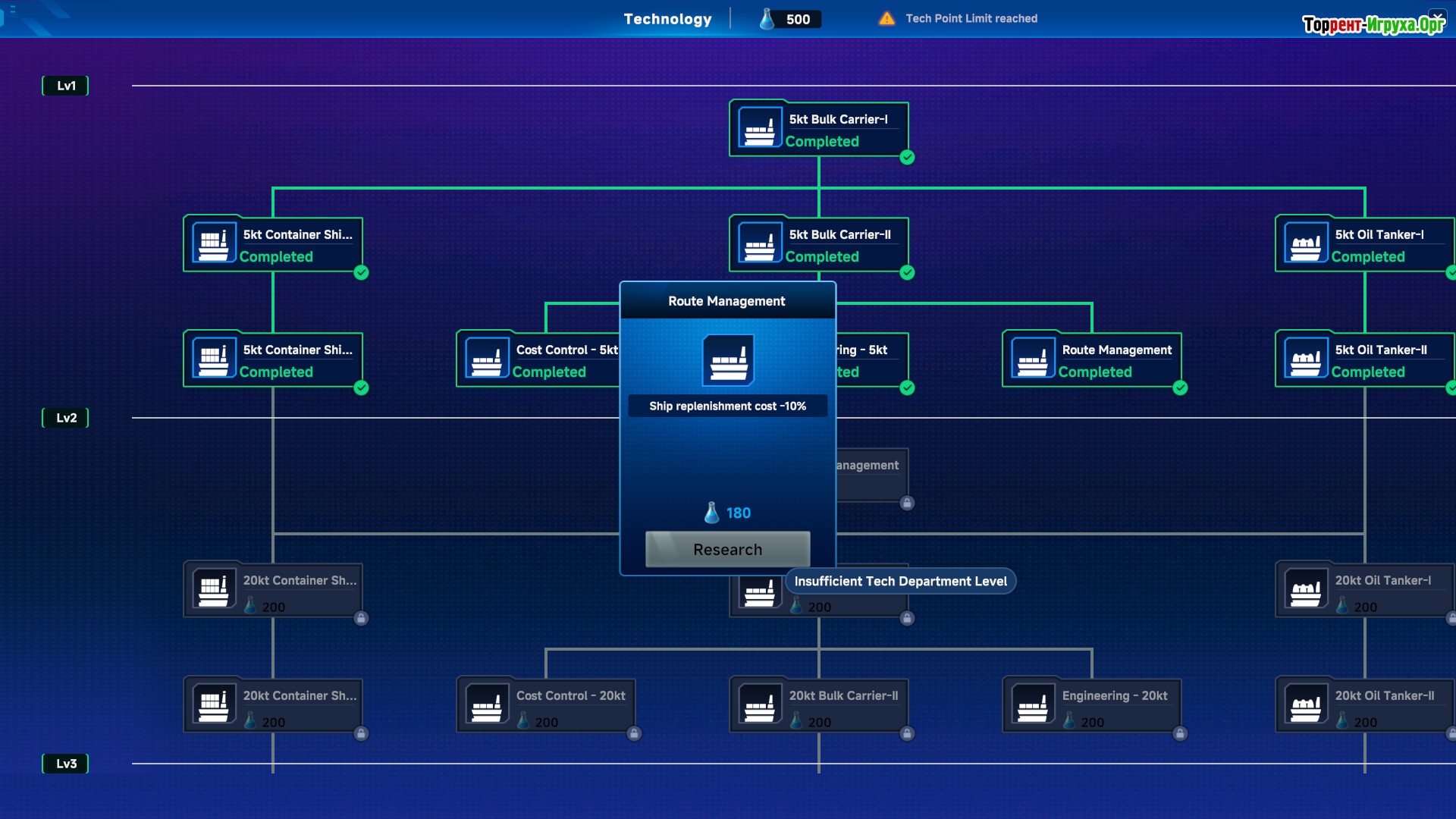Click green checkmark on 5kt Bulk Carrier-I
This screenshot has width=1456, height=819.
pos(907,158)
